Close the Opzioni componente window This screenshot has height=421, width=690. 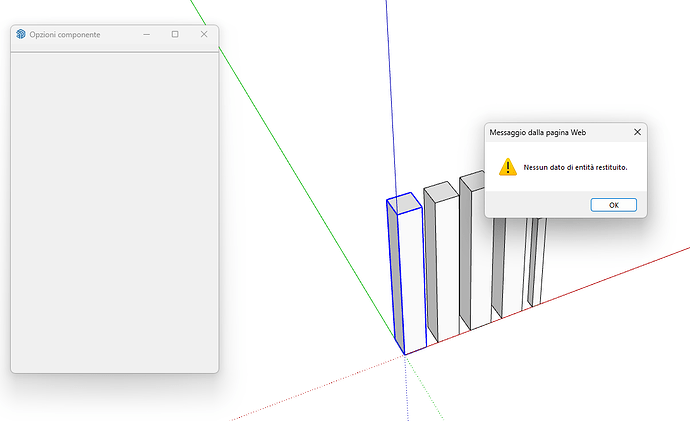204,34
